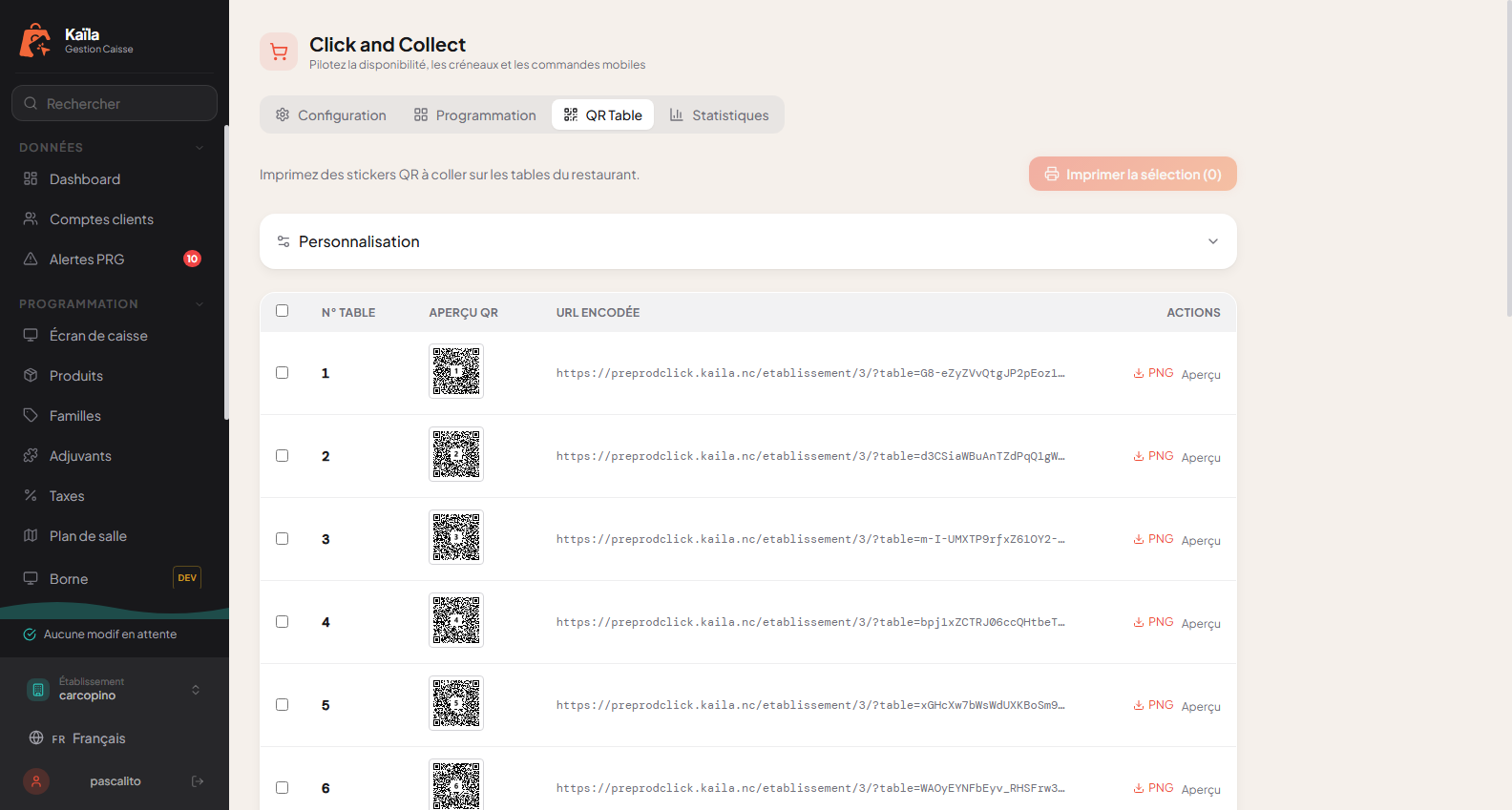The width and height of the screenshot is (1512, 810).
Task: Click the sidebar vertical scrollbar
Action: coord(226,272)
